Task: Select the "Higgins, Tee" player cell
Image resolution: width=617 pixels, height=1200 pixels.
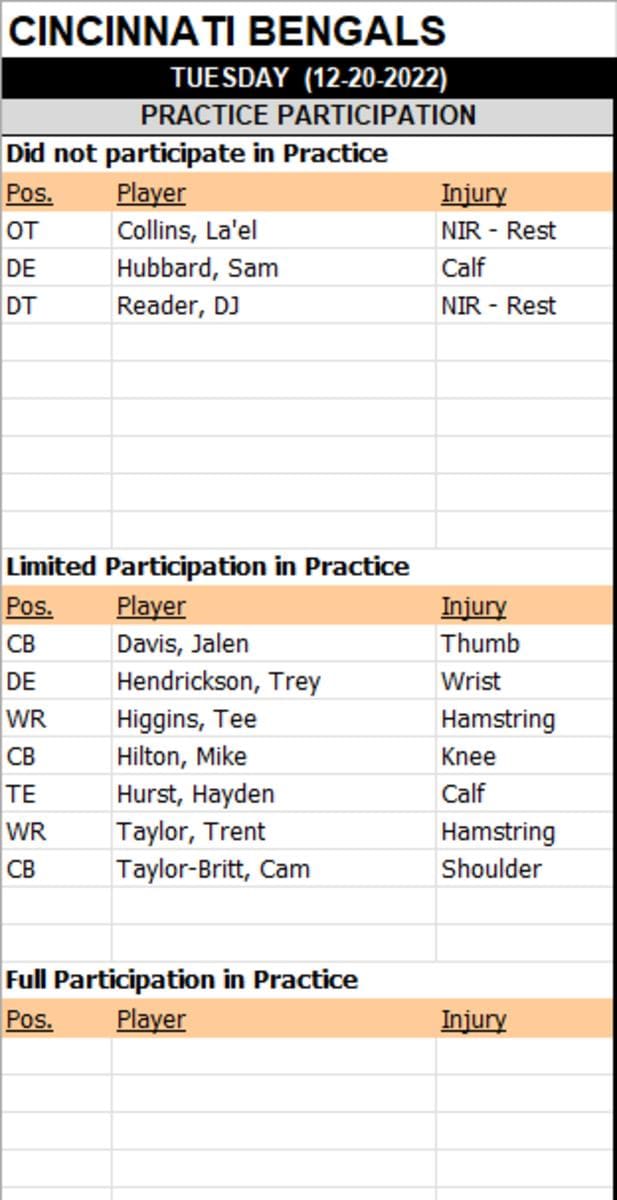Action: point(187,718)
